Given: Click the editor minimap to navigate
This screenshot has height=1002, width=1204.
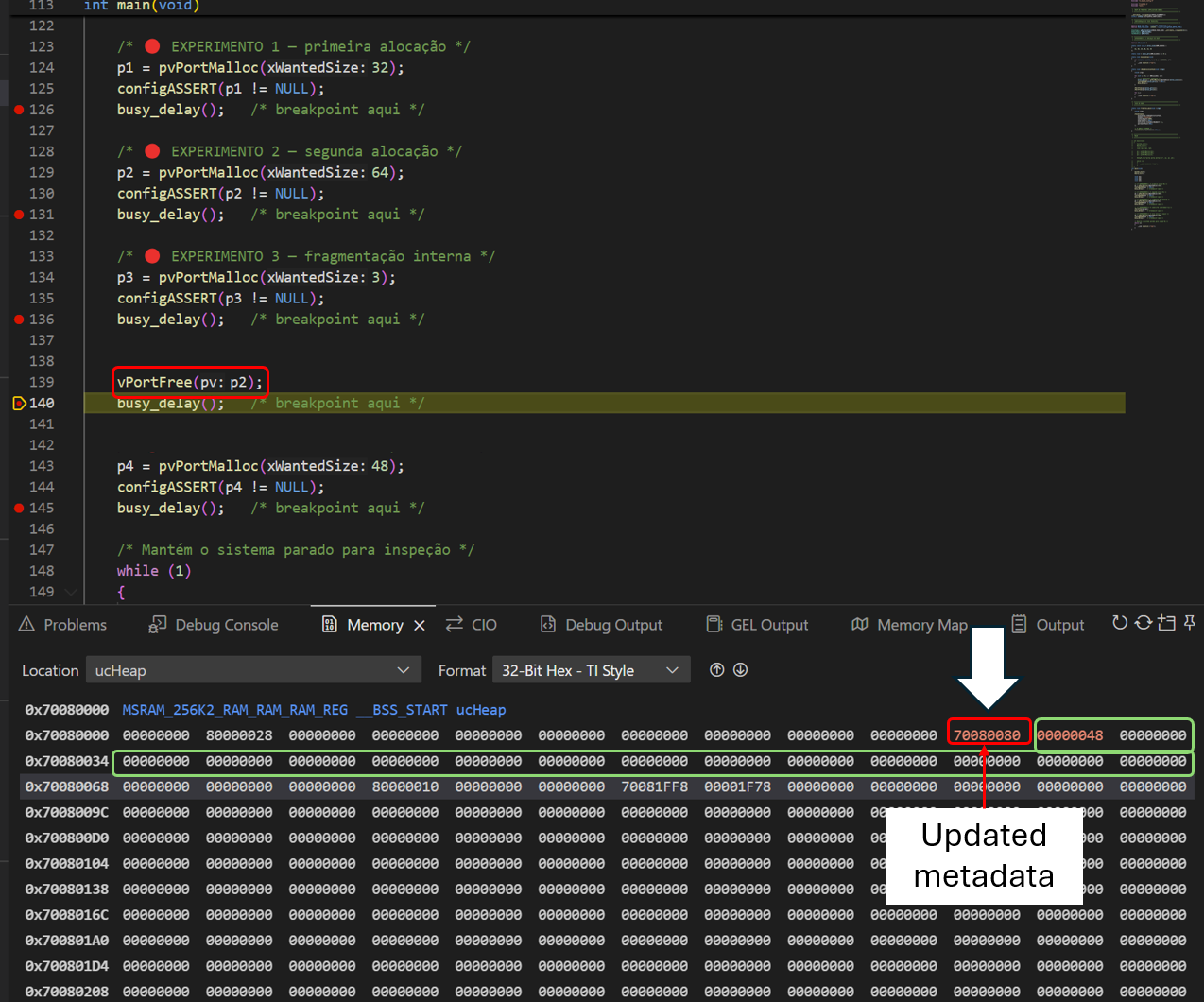Looking at the screenshot, I should (1158, 113).
